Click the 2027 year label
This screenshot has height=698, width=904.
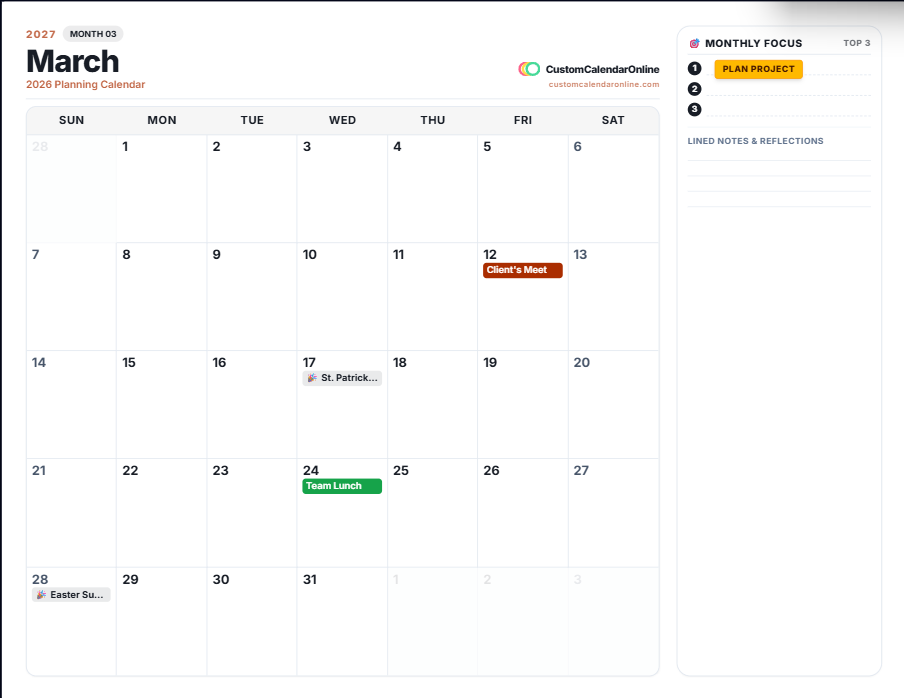41,35
